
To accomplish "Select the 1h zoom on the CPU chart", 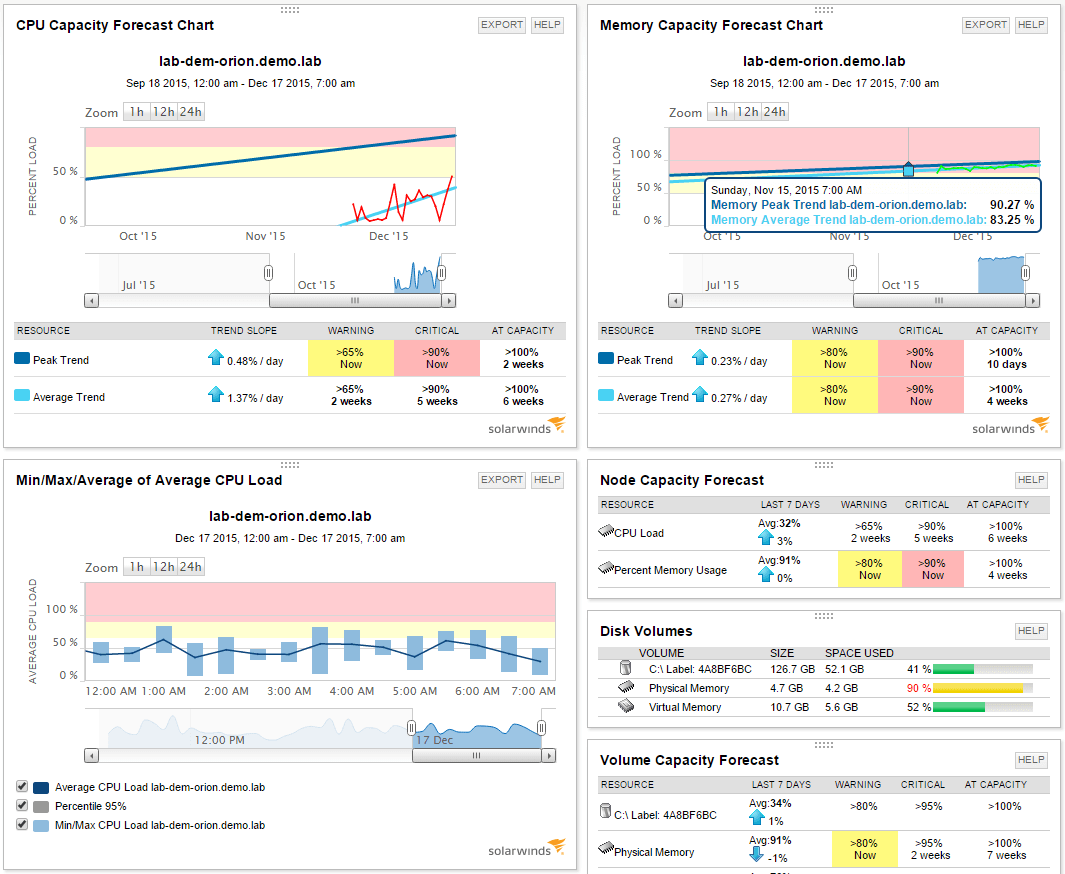I will click(x=137, y=112).
